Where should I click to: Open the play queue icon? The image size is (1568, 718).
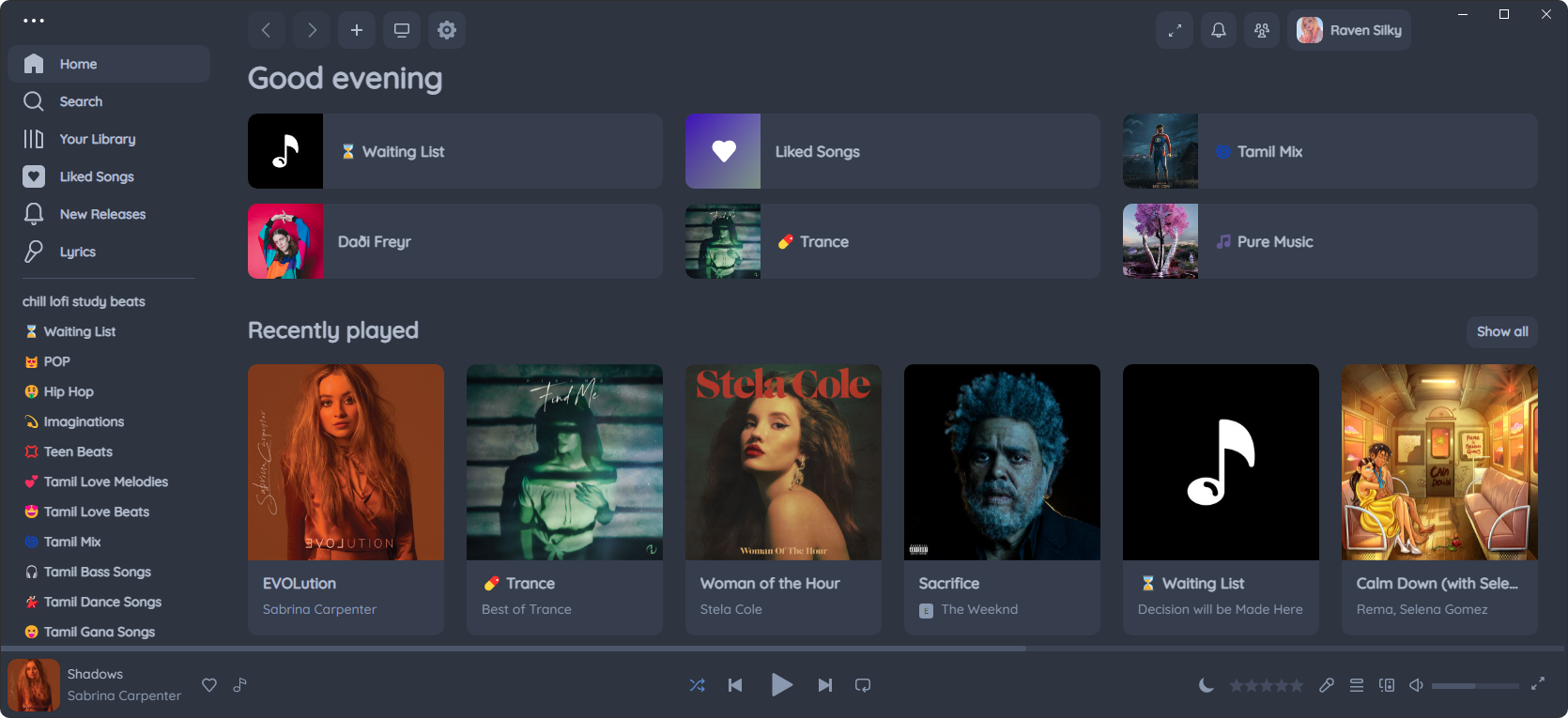[1357, 685]
